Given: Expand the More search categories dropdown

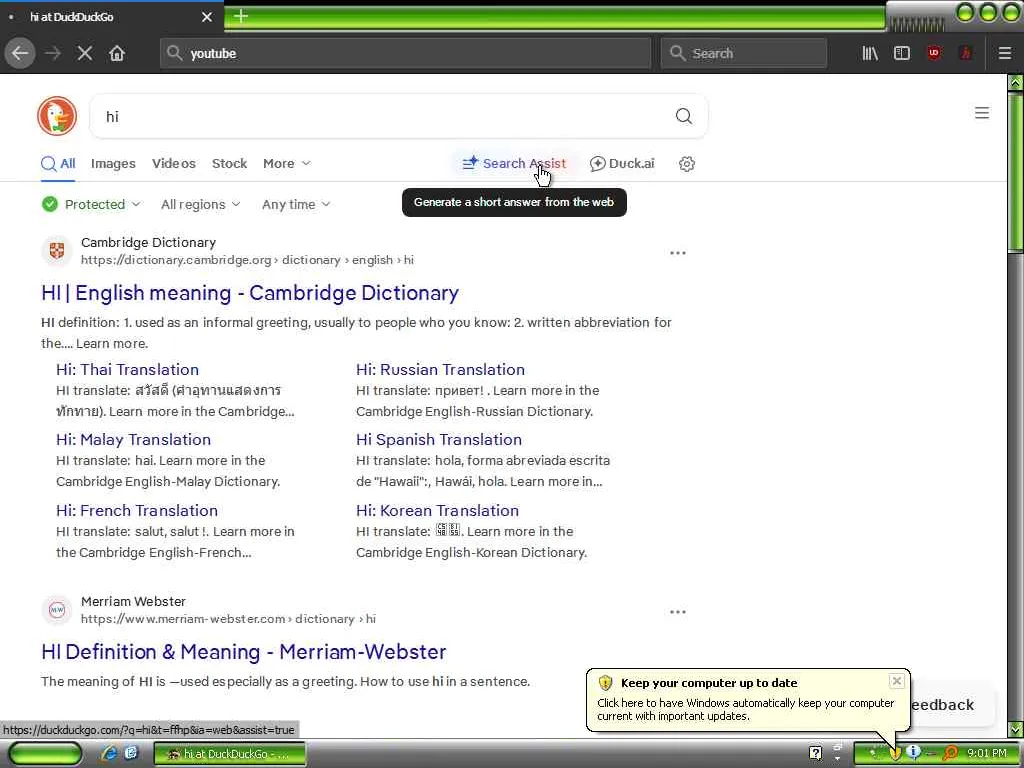Looking at the screenshot, I should (x=287, y=163).
